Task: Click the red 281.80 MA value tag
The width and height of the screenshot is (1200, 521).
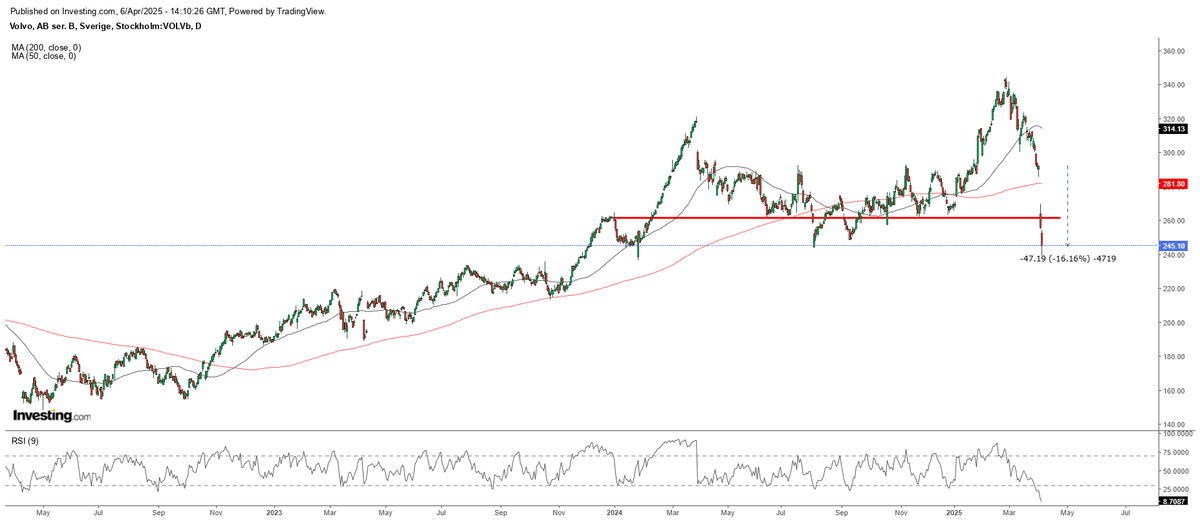Action: tap(1173, 184)
